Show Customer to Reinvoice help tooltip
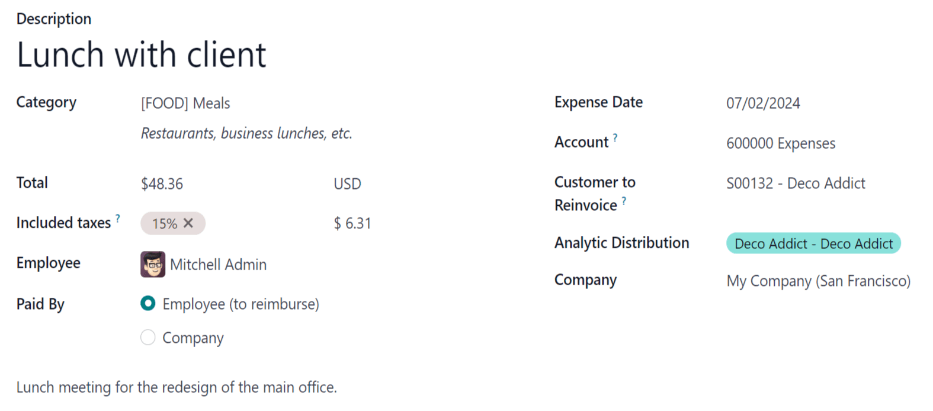Image resolution: width=933 pixels, height=411 pixels. tap(624, 200)
